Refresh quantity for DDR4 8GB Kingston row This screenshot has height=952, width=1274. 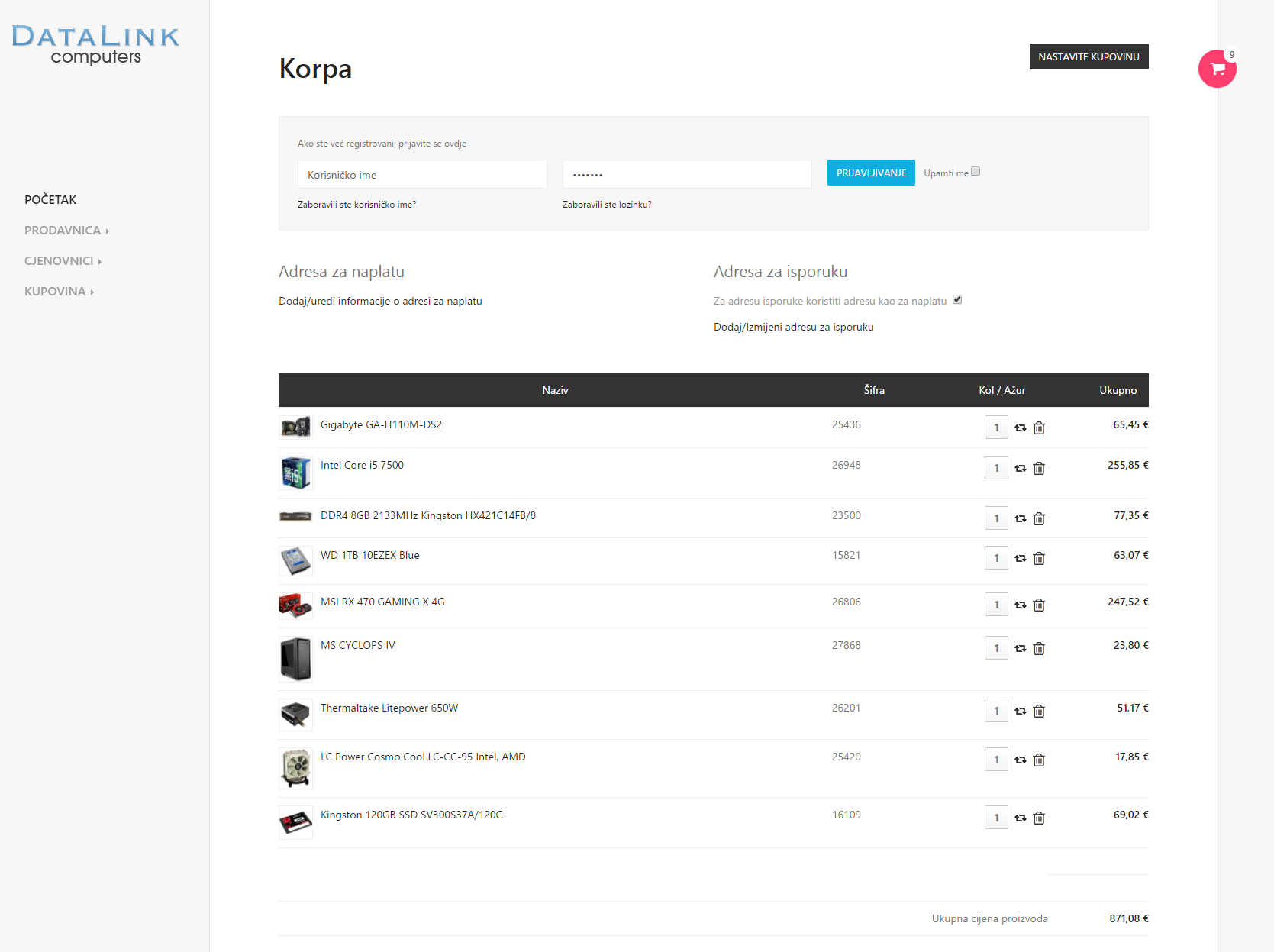click(x=1021, y=519)
